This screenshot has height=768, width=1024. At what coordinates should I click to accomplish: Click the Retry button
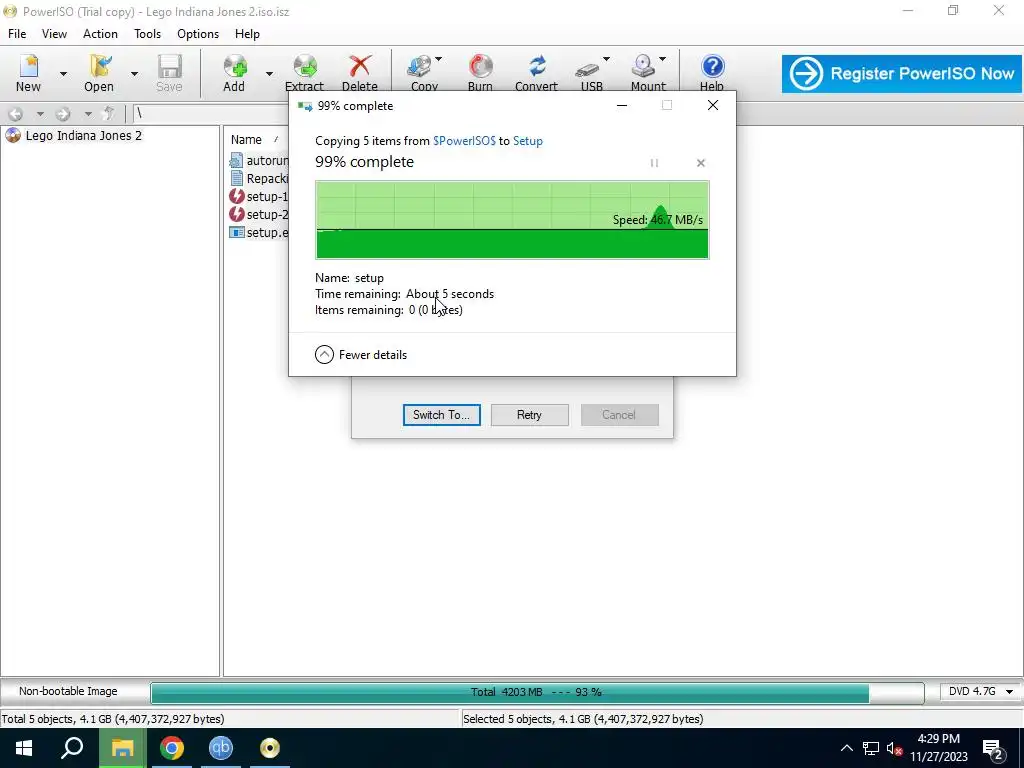[529, 415]
